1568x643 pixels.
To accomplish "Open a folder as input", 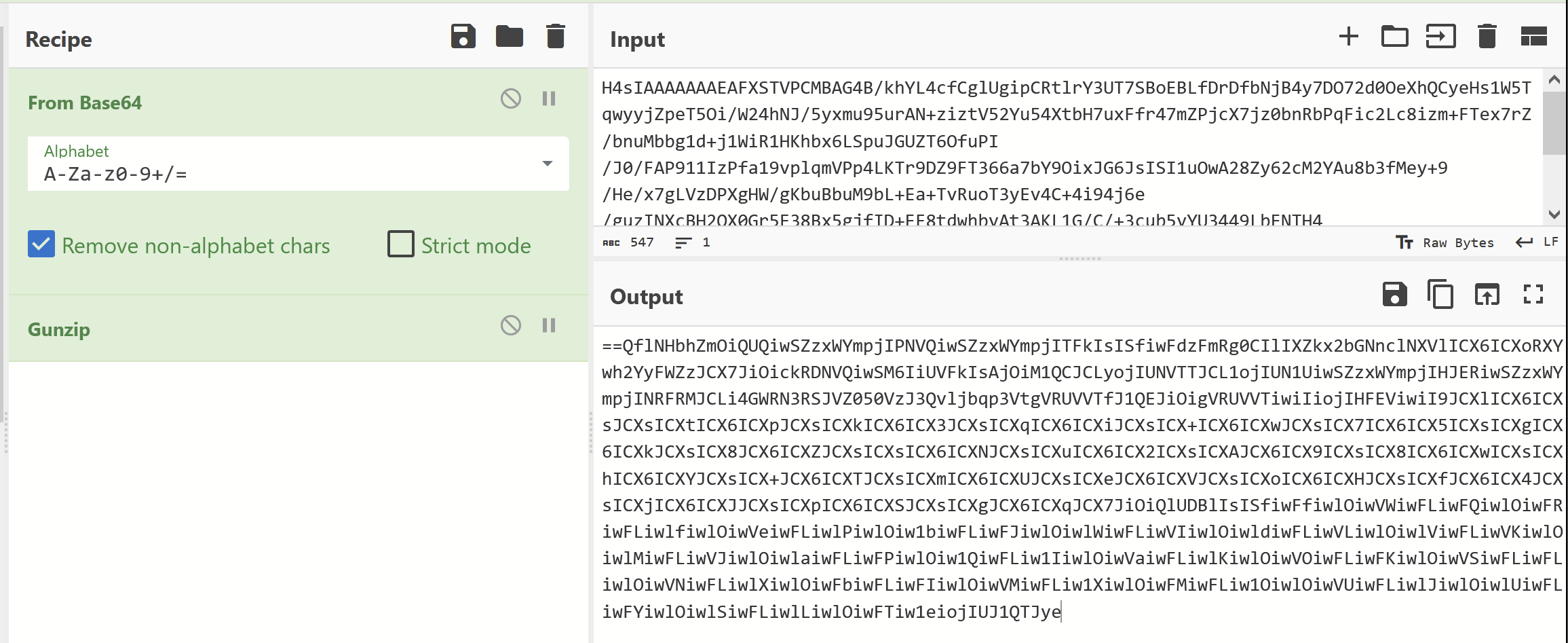I will click(1395, 37).
